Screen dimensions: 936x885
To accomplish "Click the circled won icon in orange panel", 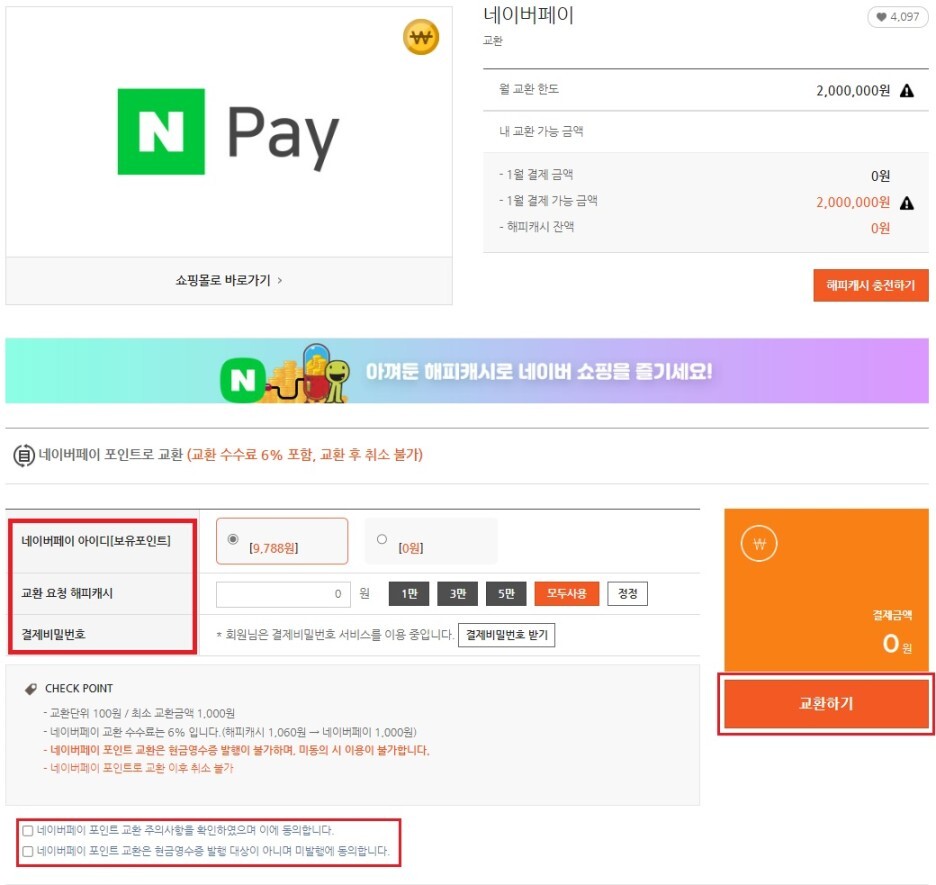I will (759, 544).
